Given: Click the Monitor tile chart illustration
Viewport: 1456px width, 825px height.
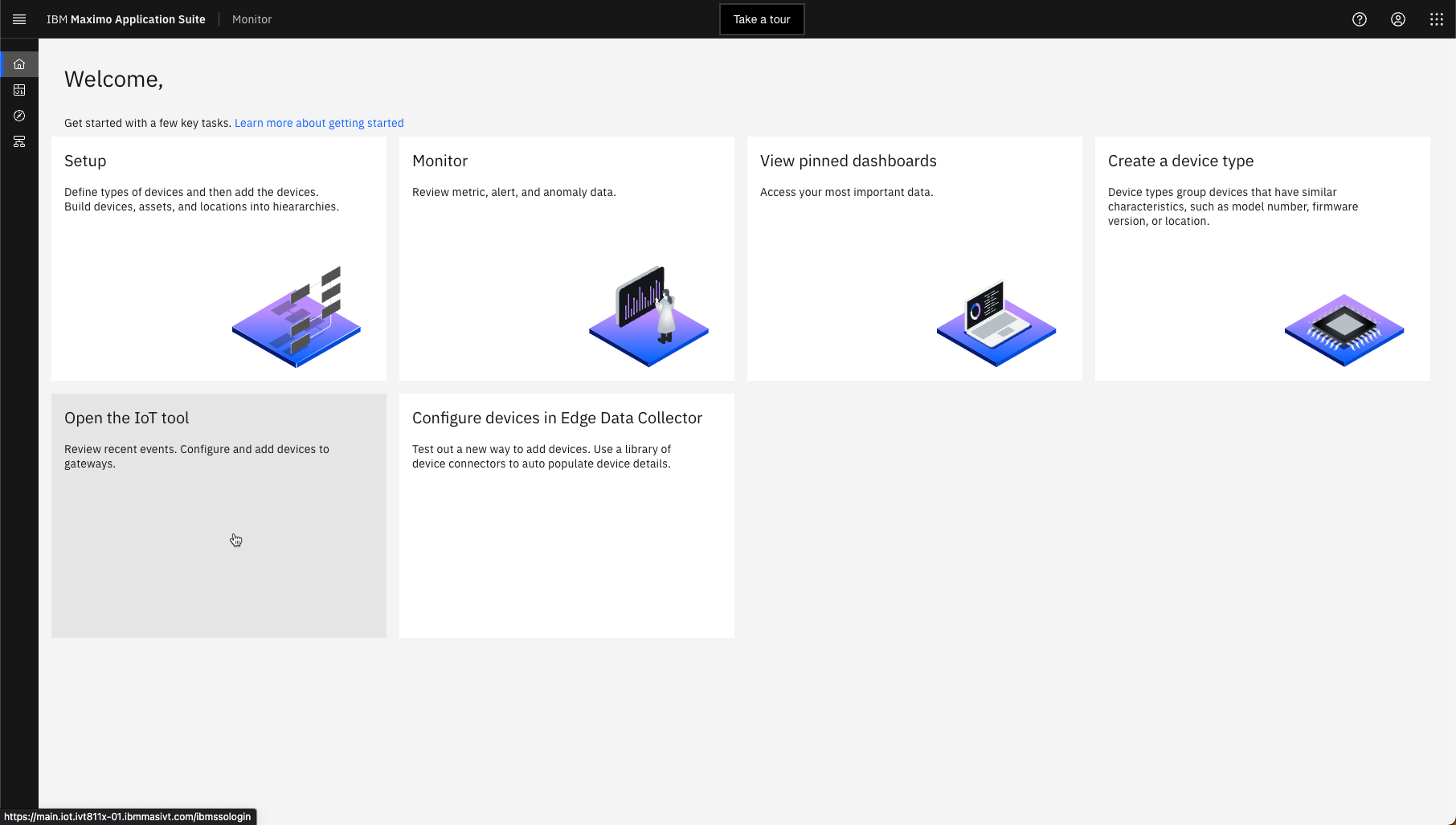Looking at the screenshot, I should [x=648, y=317].
